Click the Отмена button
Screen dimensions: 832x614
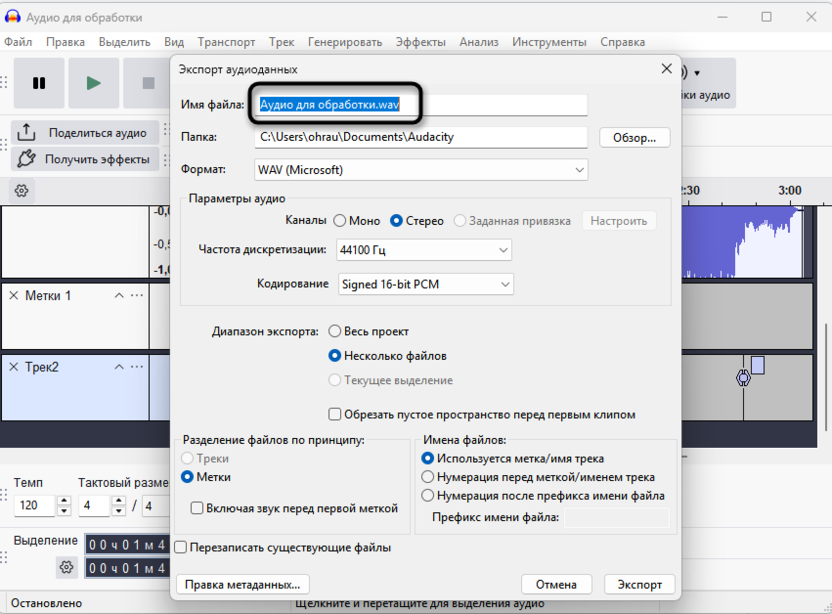[x=556, y=584]
